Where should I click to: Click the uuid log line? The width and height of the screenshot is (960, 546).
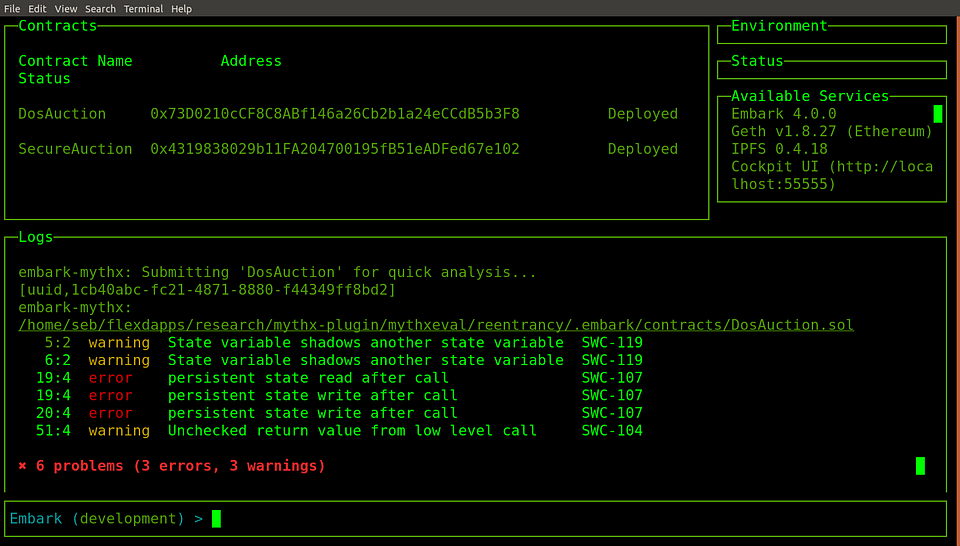[x=207, y=290]
